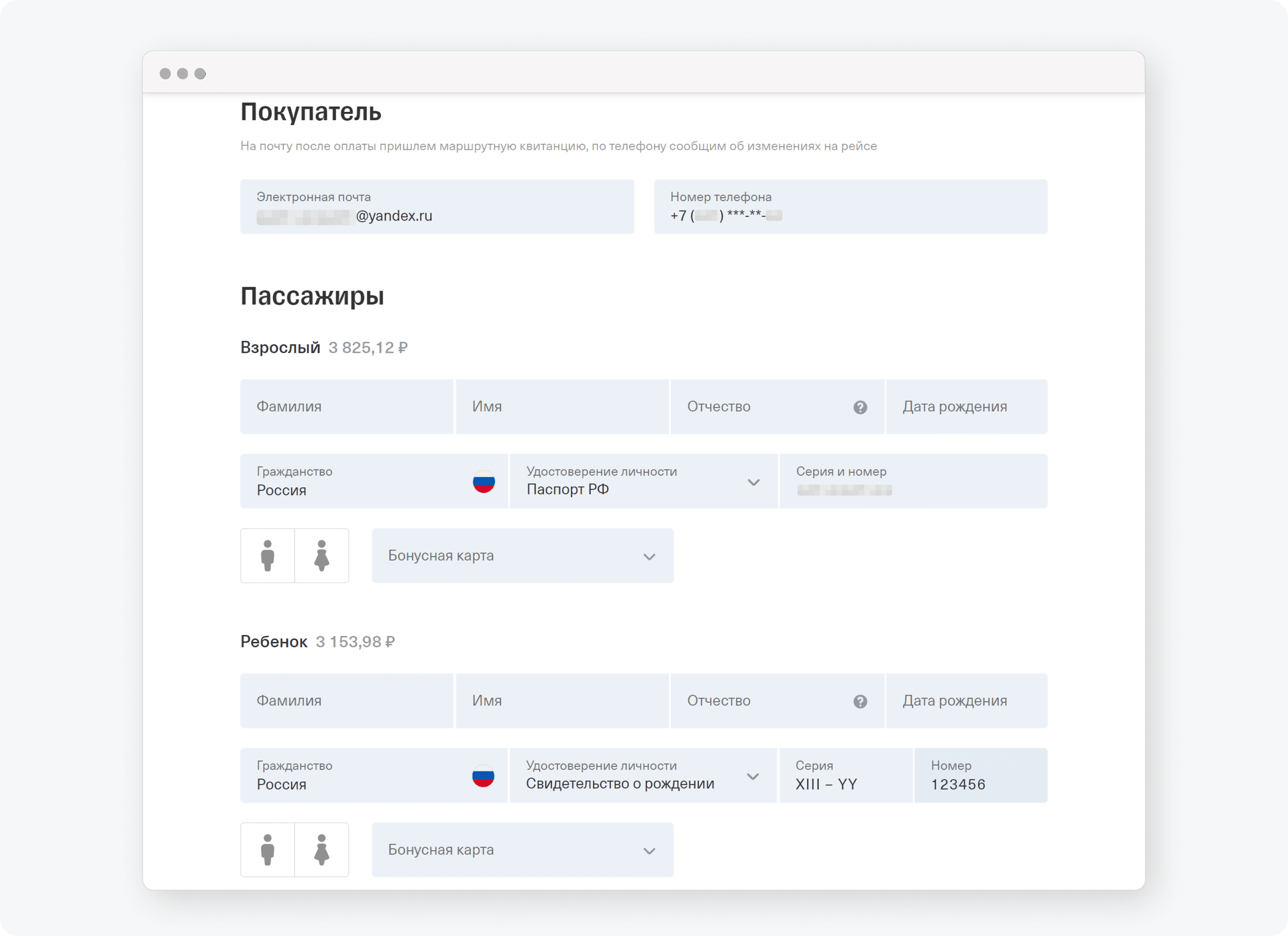Viewport: 1288px width, 936px height.
Task: Click help icon in child Отчество field
Action: [860, 701]
